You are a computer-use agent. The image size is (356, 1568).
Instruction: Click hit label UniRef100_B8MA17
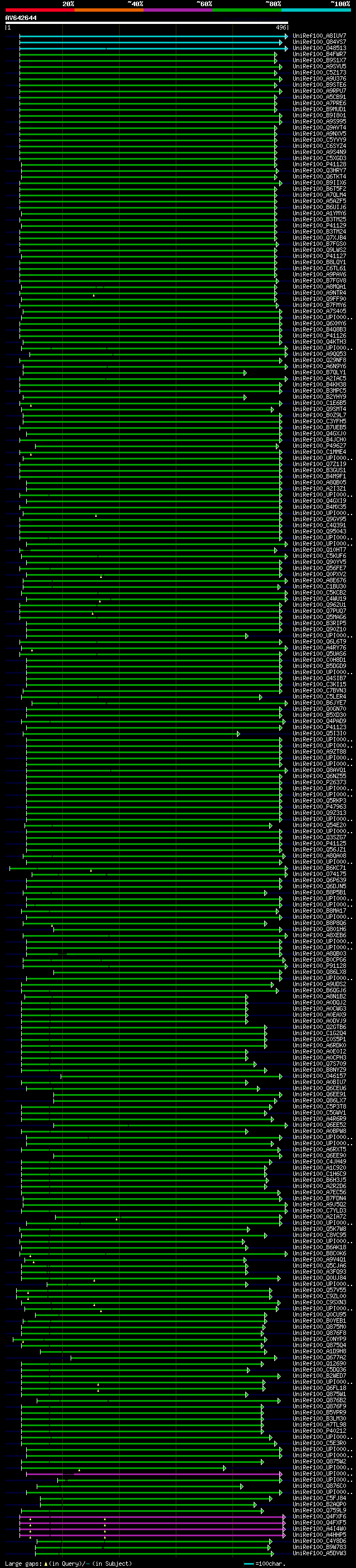pyautogui.click(x=319, y=911)
